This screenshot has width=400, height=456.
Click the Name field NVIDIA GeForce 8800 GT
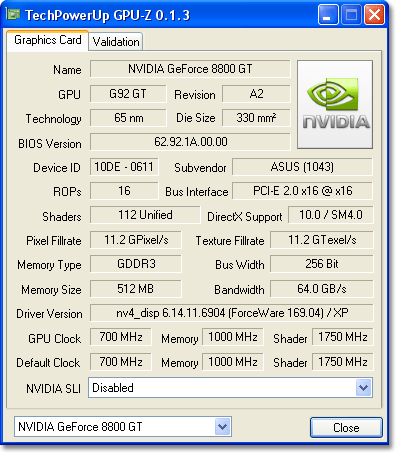(x=190, y=69)
